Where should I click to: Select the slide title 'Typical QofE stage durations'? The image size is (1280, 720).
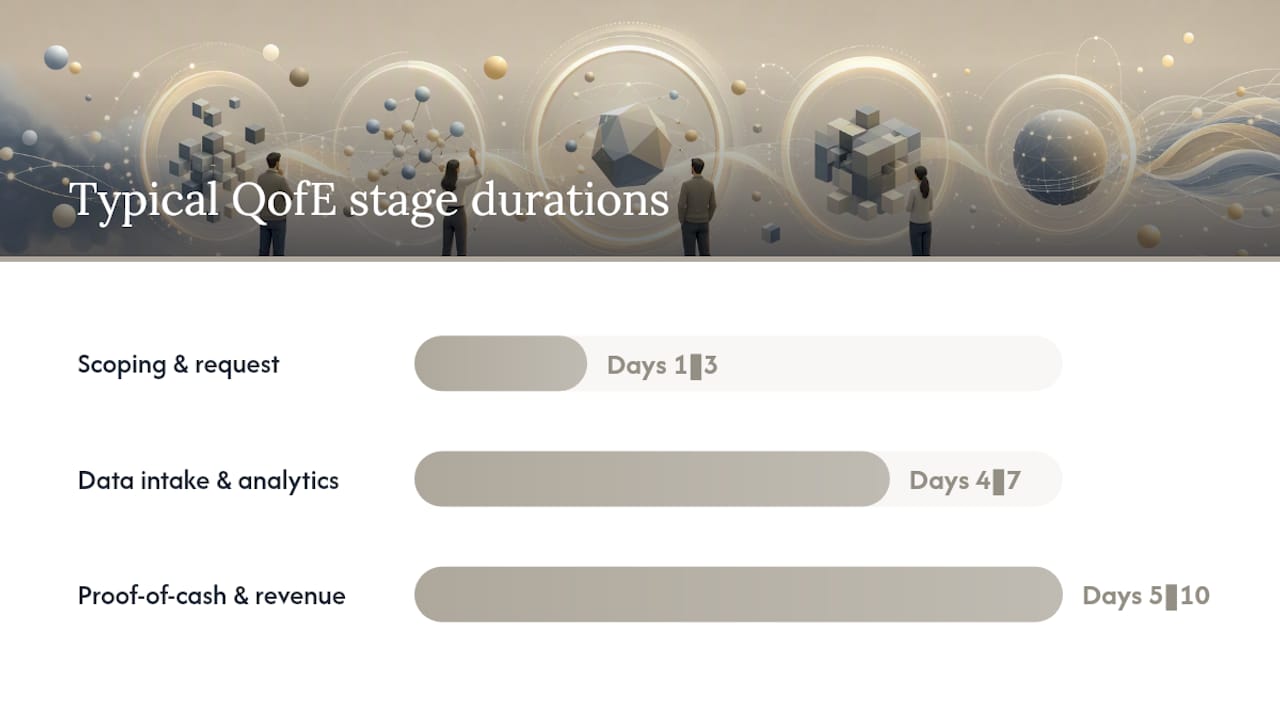(x=369, y=200)
